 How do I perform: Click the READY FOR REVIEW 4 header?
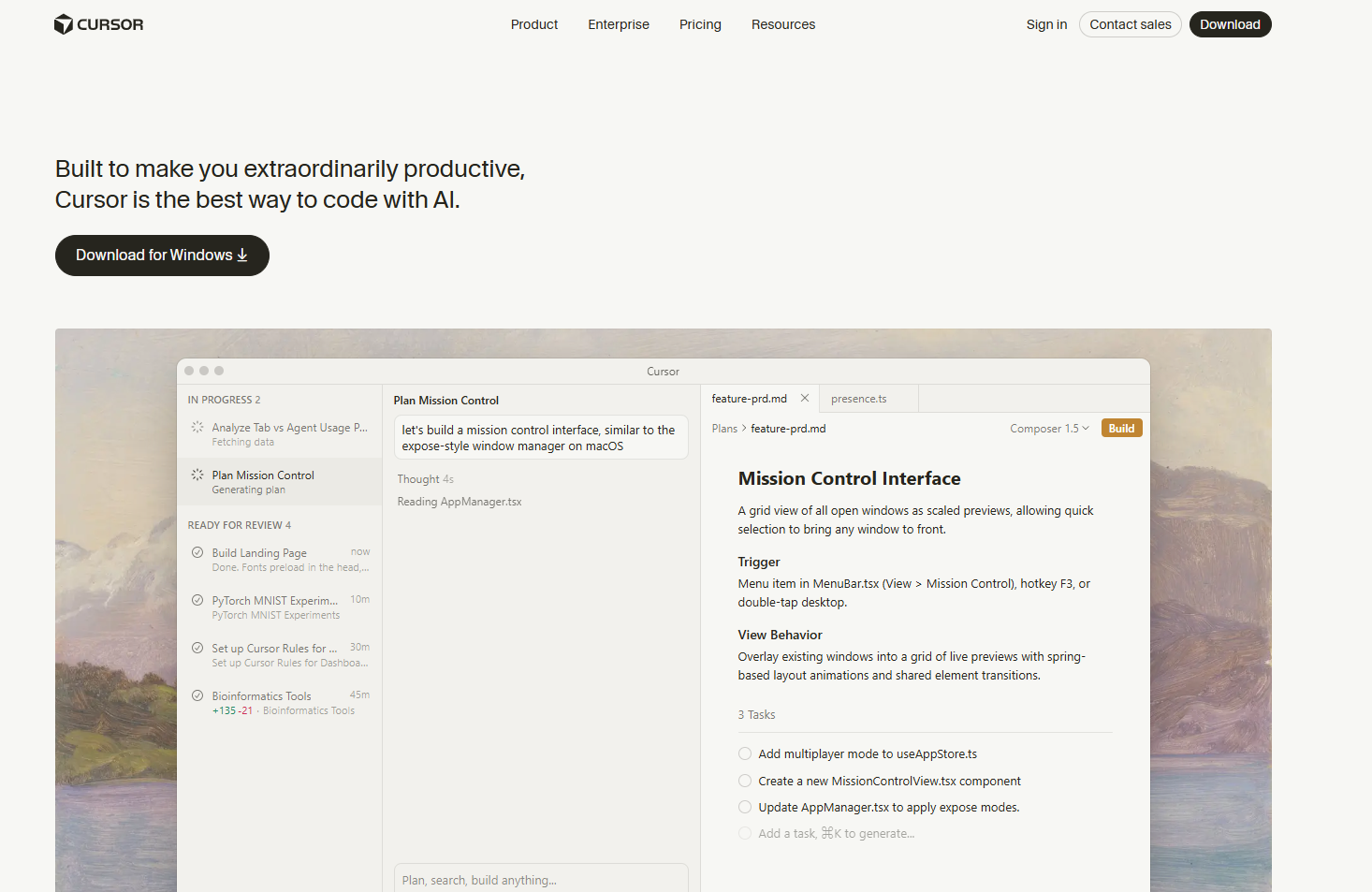click(240, 525)
